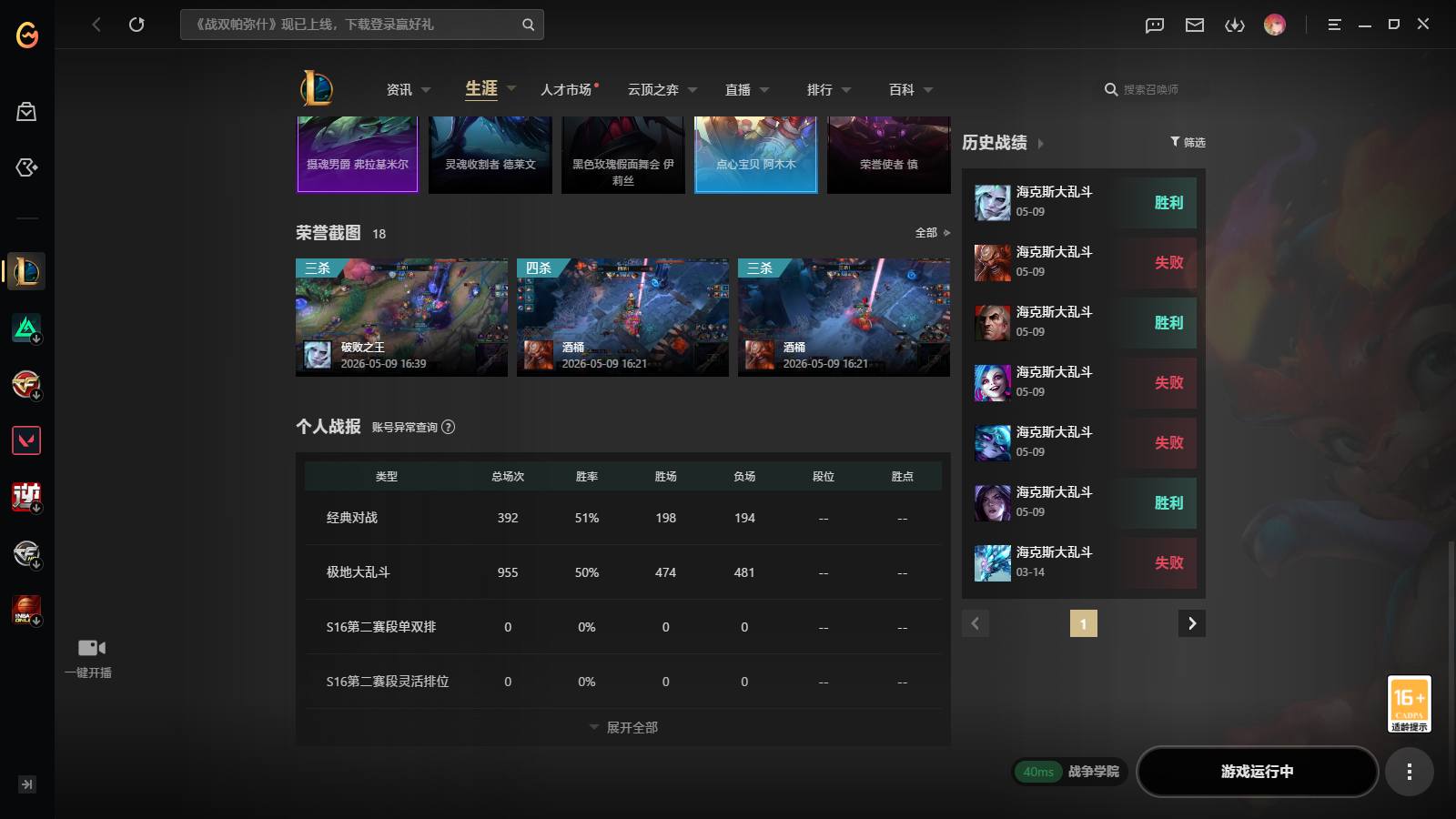Open the 破败之王 triple kill screenshot

(401, 318)
